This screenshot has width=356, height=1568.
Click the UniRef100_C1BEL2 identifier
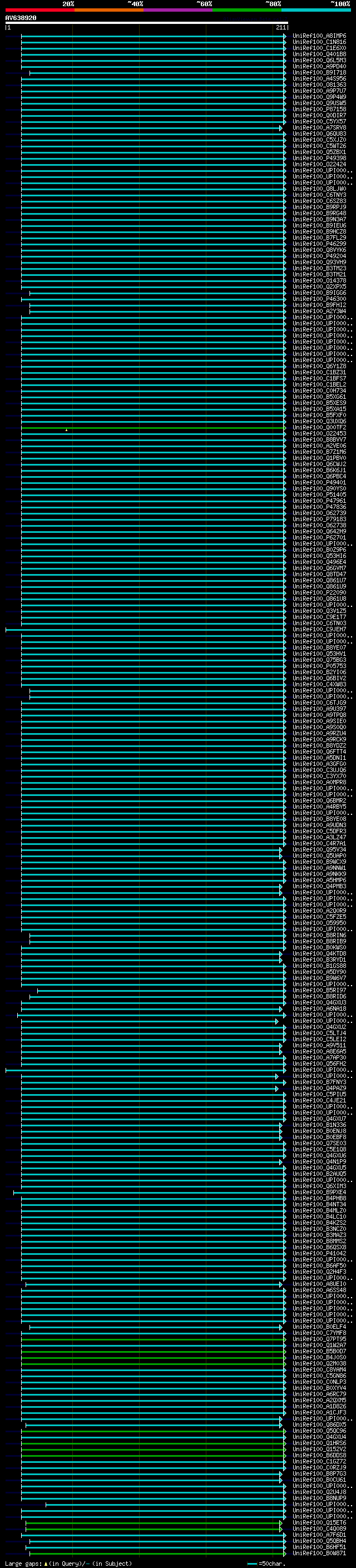(x=319, y=385)
